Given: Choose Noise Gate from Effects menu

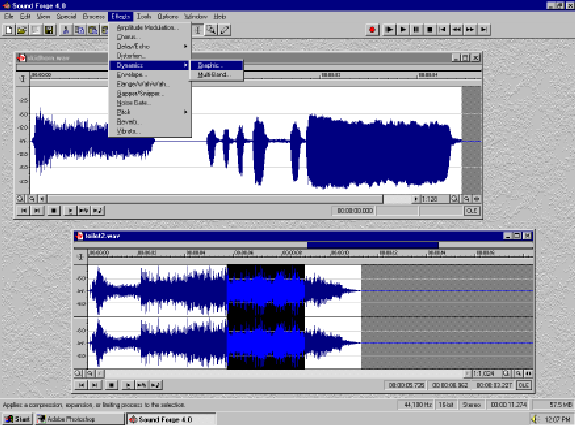Looking at the screenshot, I should [x=150, y=103].
